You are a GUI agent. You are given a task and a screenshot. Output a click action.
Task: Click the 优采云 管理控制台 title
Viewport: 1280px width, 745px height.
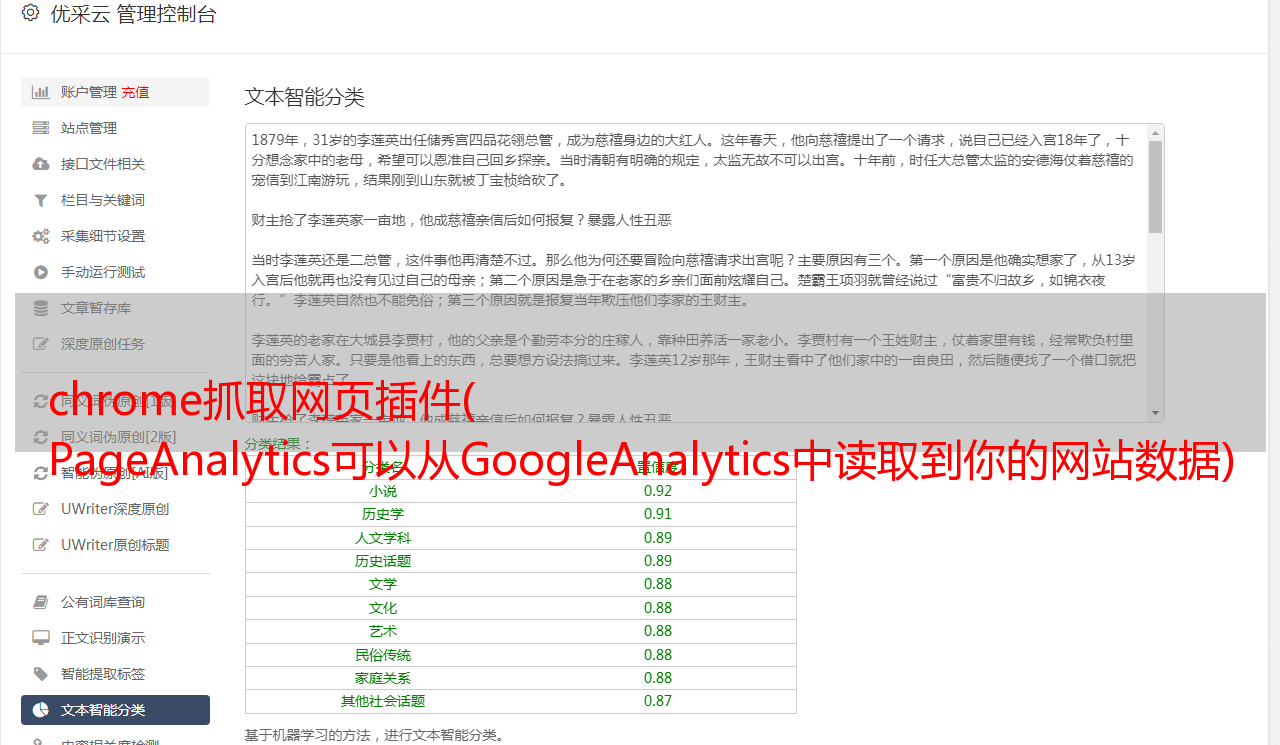click(133, 14)
